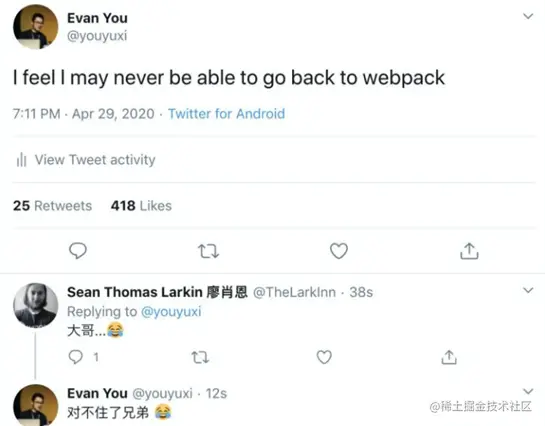Open Evan You's avatar on the main tweet
This screenshot has height=426, width=545.
[35, 27]
